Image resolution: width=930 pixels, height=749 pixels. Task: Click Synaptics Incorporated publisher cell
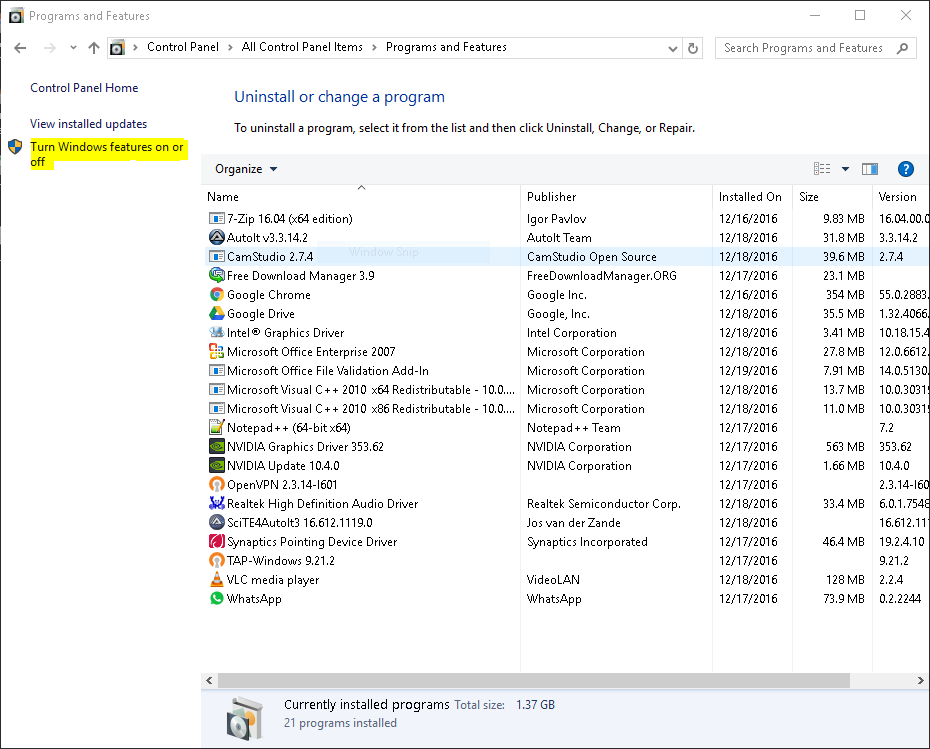(x=587, y=542)
